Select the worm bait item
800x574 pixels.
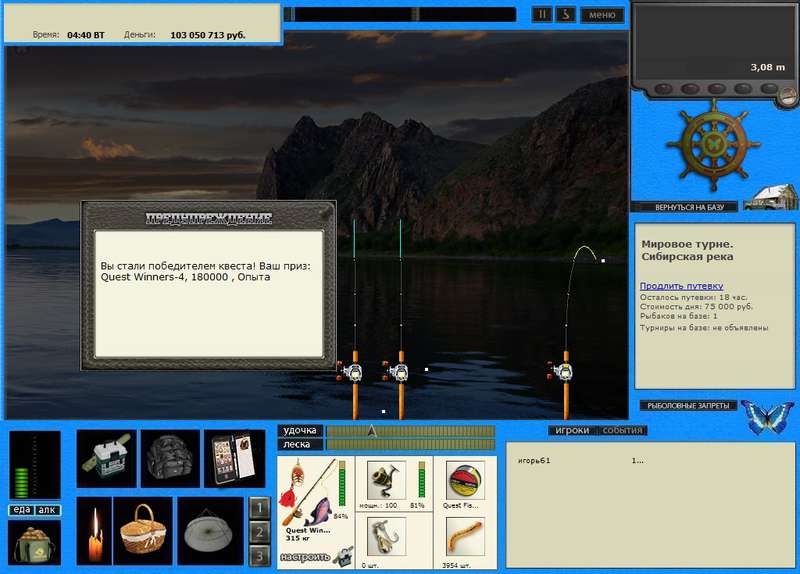[x=465, y=537]
